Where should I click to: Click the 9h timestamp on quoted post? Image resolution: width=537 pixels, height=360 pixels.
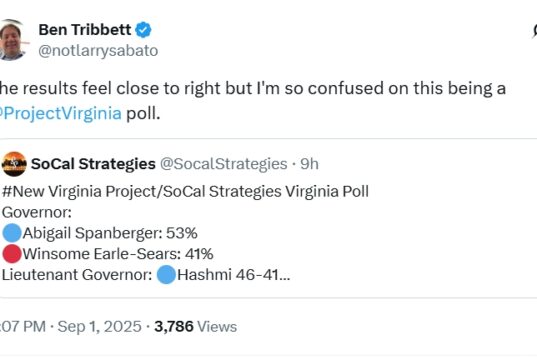(x=309, y=164)
